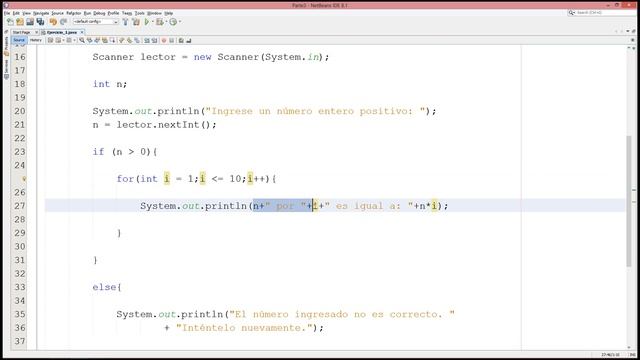Open the File menu
Screen dimensions: 640x360
point(7,13)
